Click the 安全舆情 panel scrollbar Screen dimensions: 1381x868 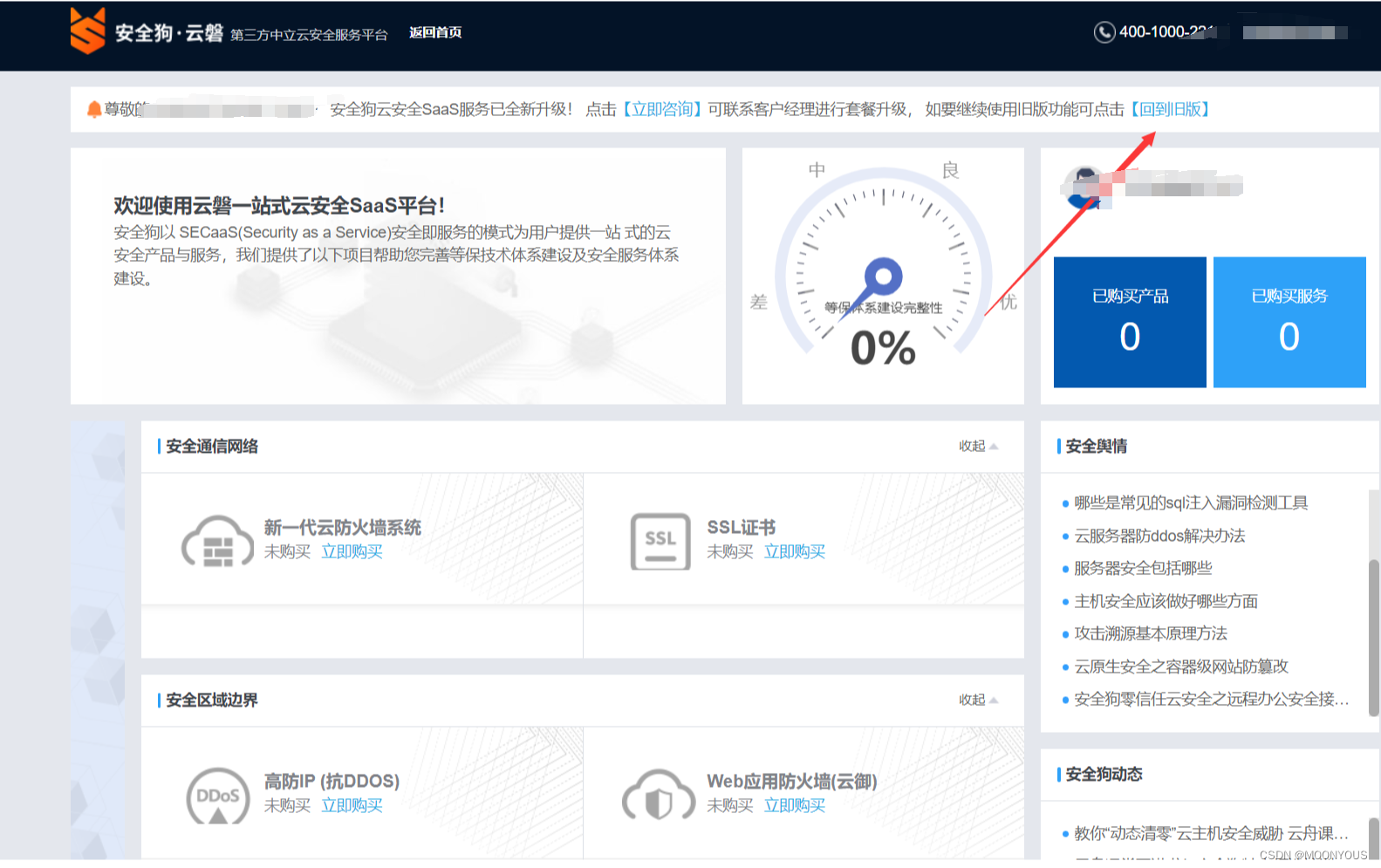coord(1374,638)
